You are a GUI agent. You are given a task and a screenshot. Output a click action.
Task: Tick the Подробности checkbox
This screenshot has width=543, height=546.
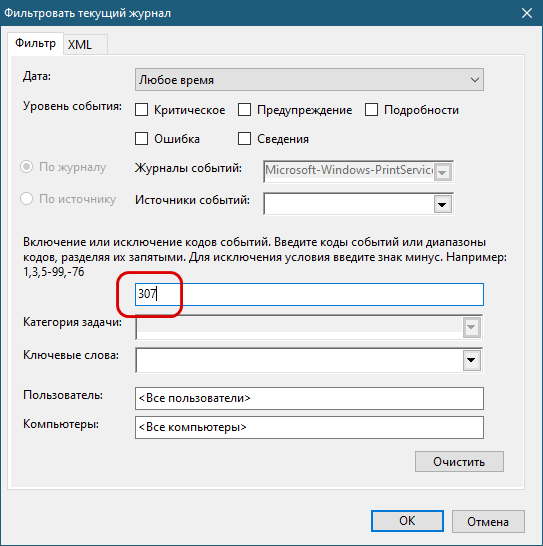371,110
